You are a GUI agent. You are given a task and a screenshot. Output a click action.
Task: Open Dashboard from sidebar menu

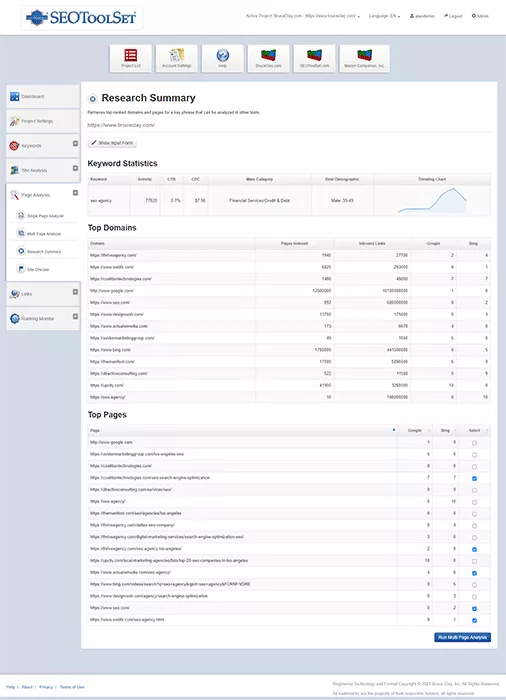43,96
